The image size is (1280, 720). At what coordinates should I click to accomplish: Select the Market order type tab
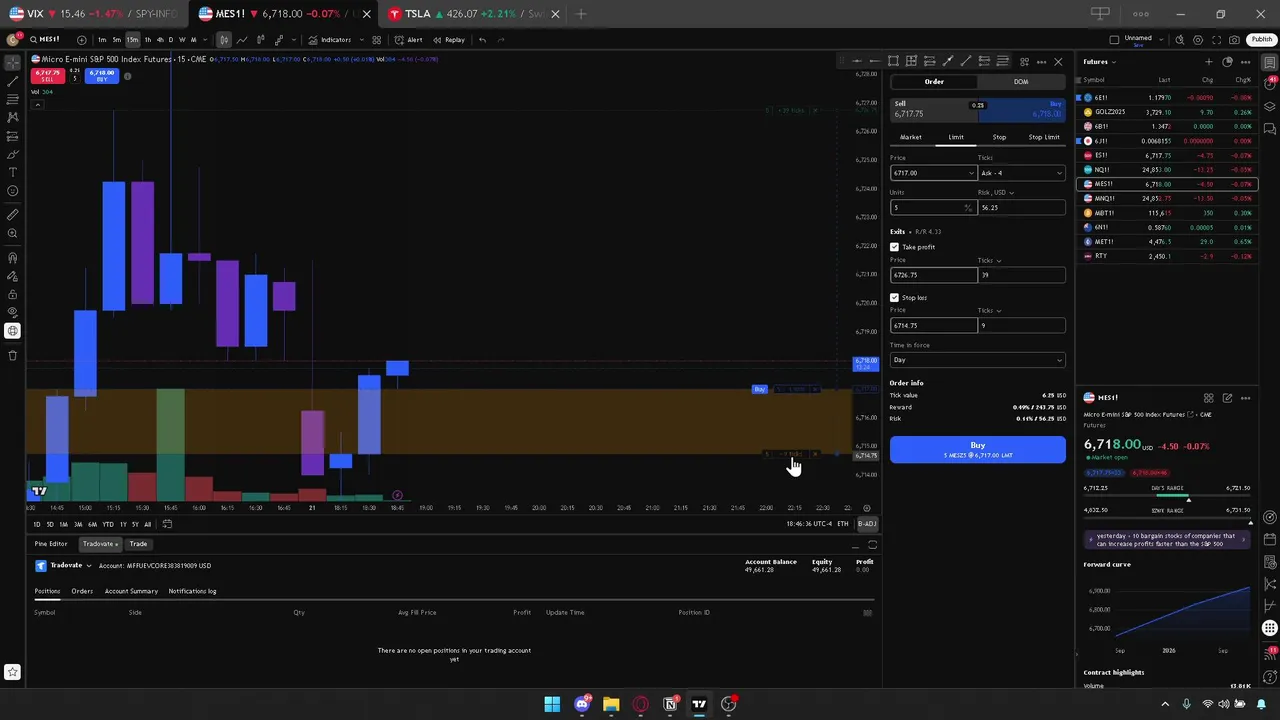click(x=911, y=137)
